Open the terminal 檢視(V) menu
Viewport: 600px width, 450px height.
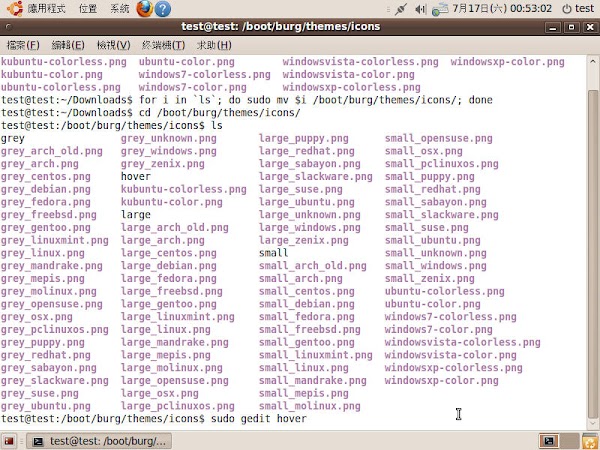(x=113, y=45)
